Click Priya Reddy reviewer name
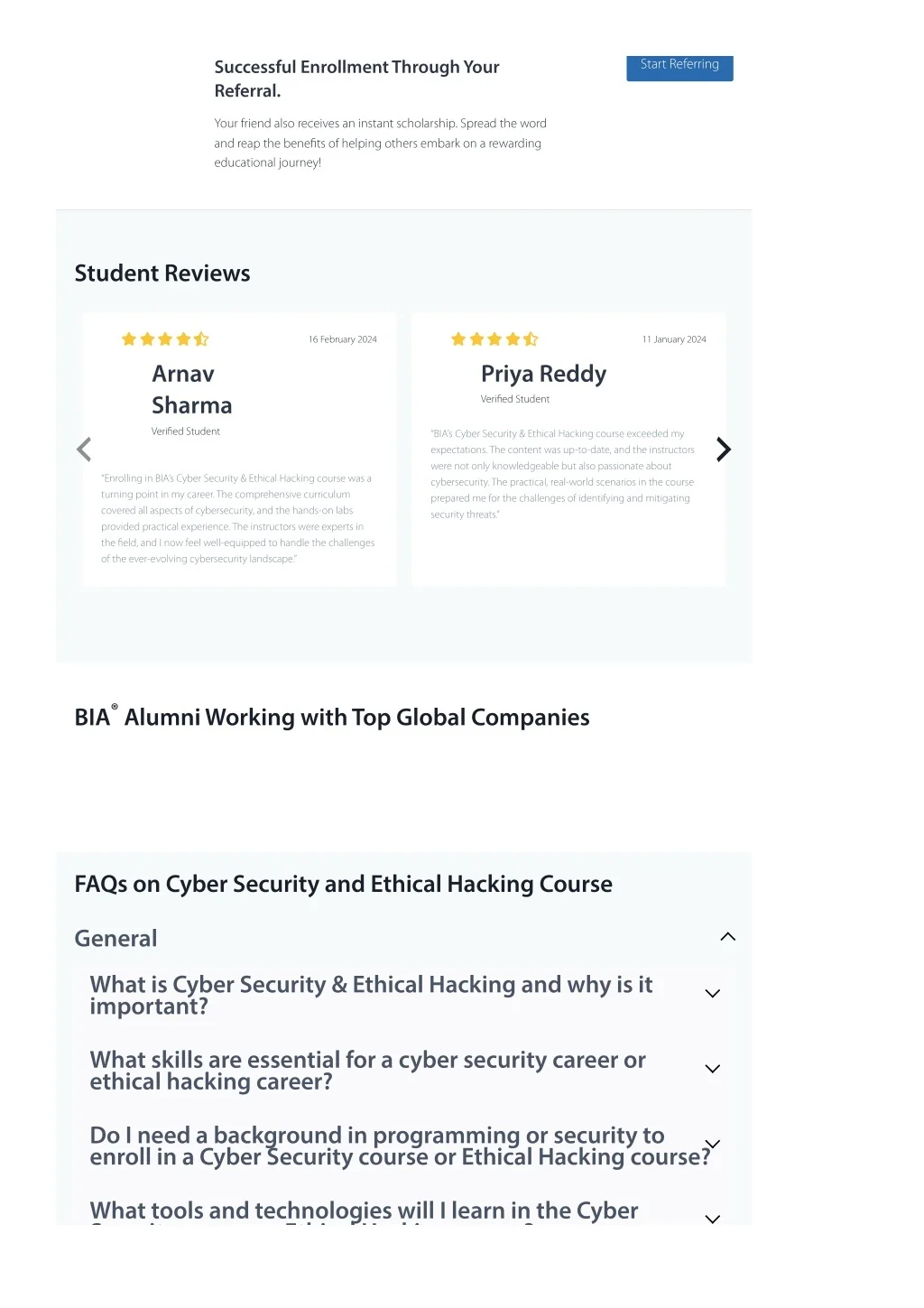The height and width of the screenshot is (1308, 924). tap(543, 374)
